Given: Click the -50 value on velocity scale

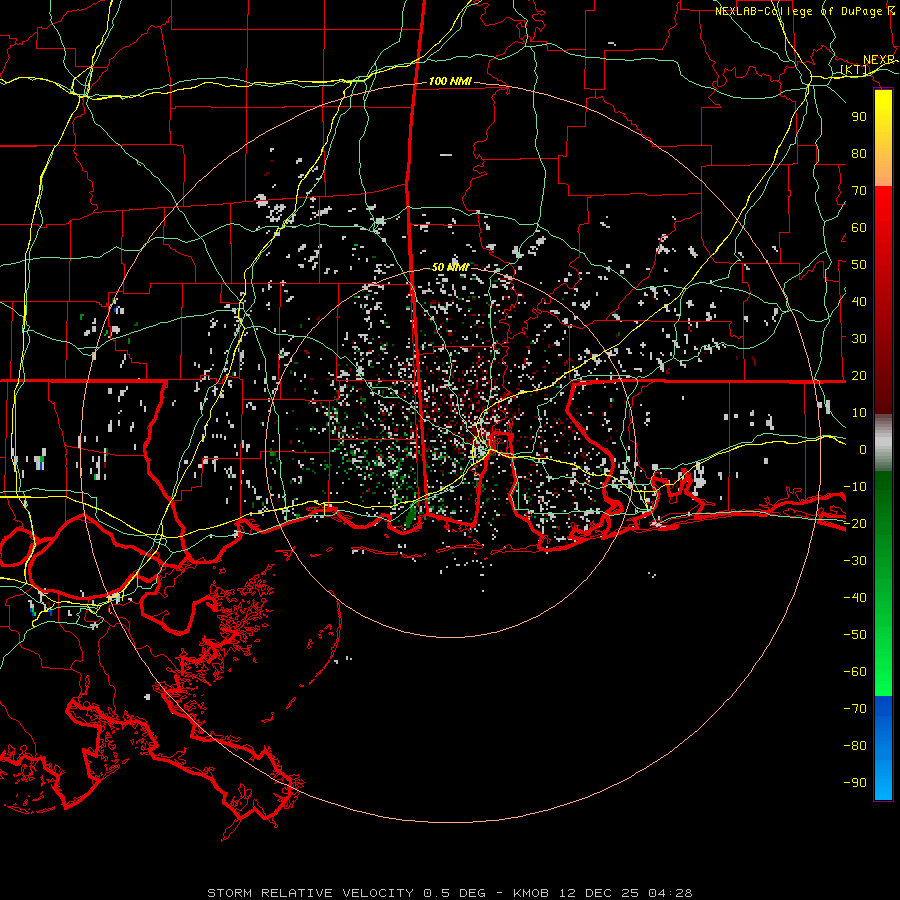Looking at the screenshot, I should (855, 634).
